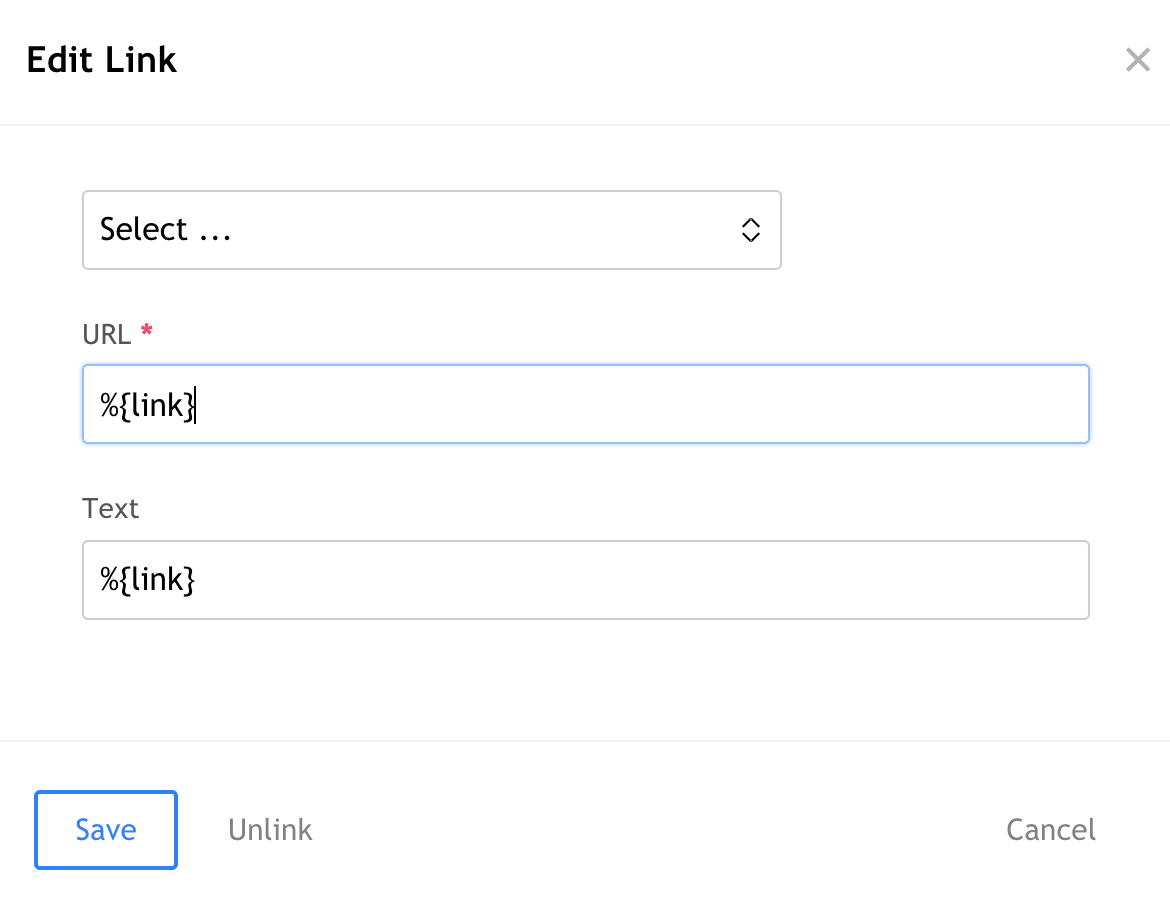Focus the URL input field
Viewport: 1170px width, 908px height.
[585, 404]
